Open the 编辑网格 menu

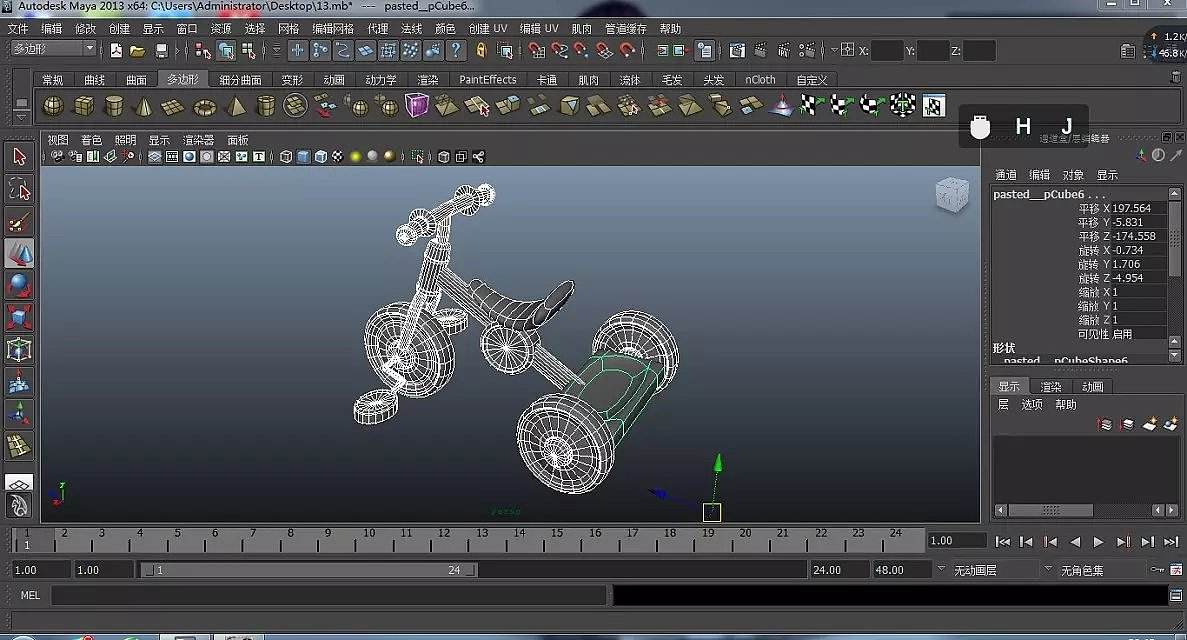coord(333,29)
